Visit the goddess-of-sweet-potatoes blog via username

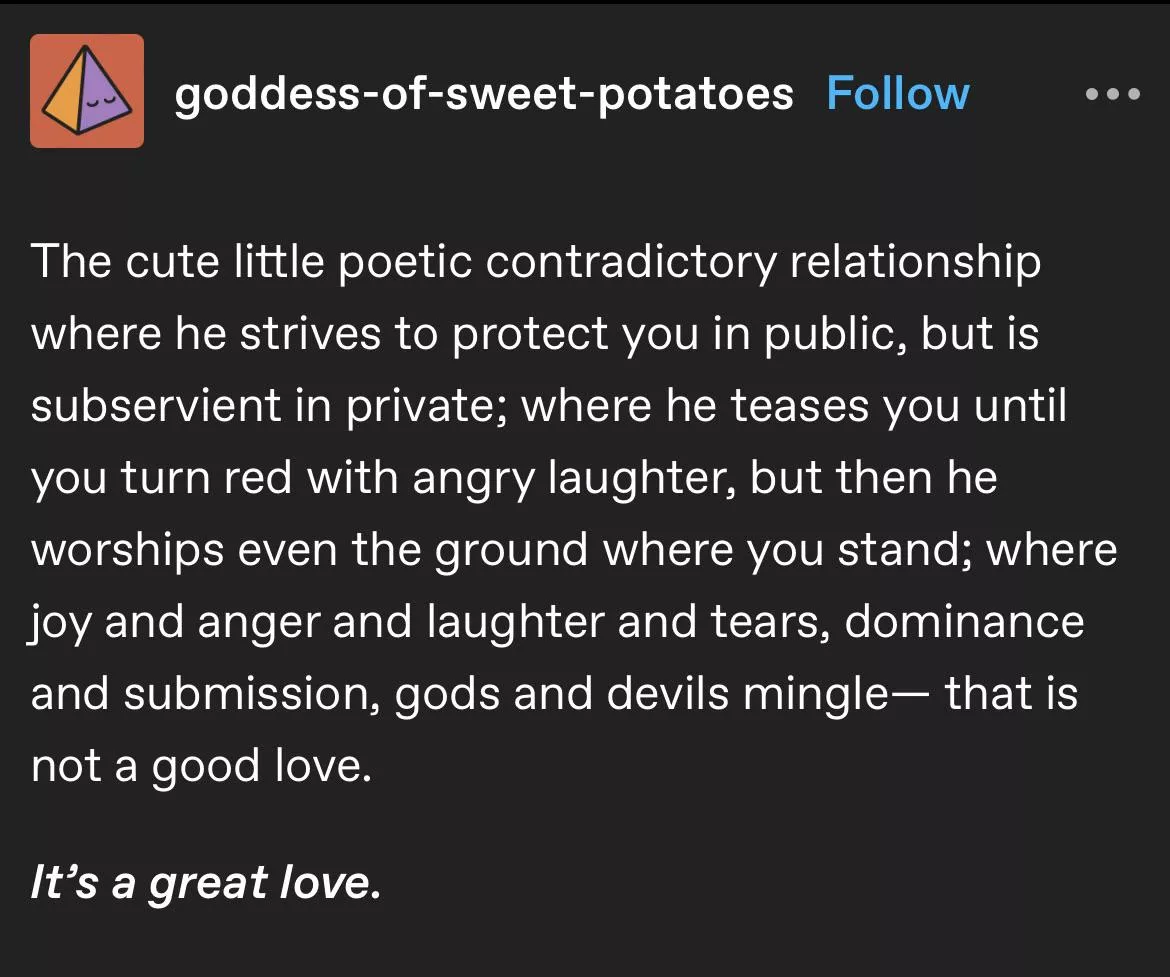point(484,95)
